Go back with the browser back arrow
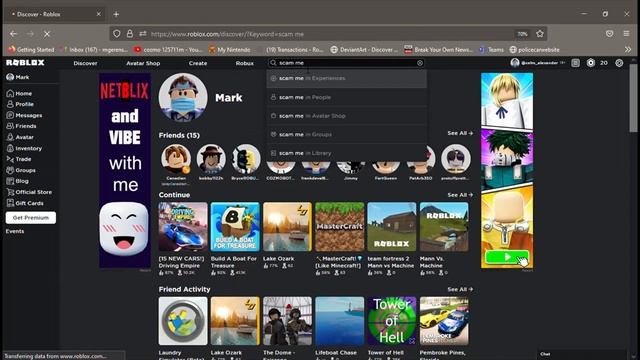640x360 pixels. (x=13, y=34)
